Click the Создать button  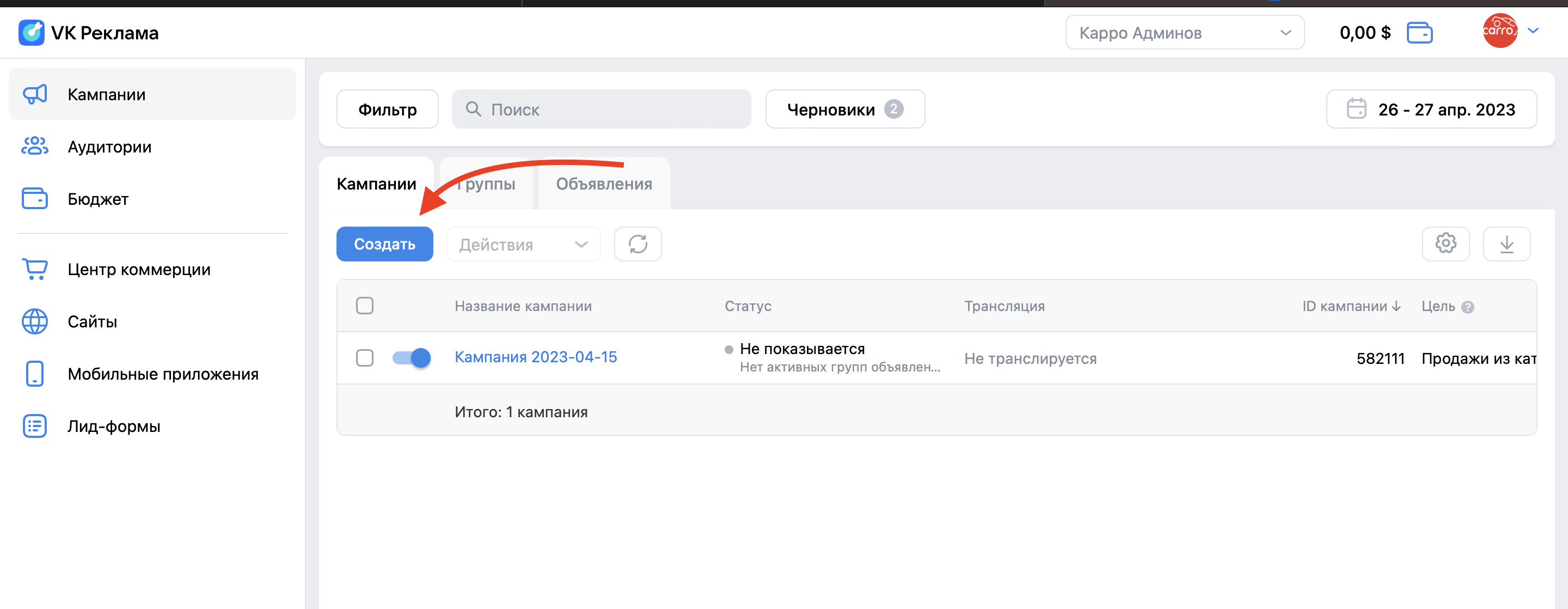(384, 243)
